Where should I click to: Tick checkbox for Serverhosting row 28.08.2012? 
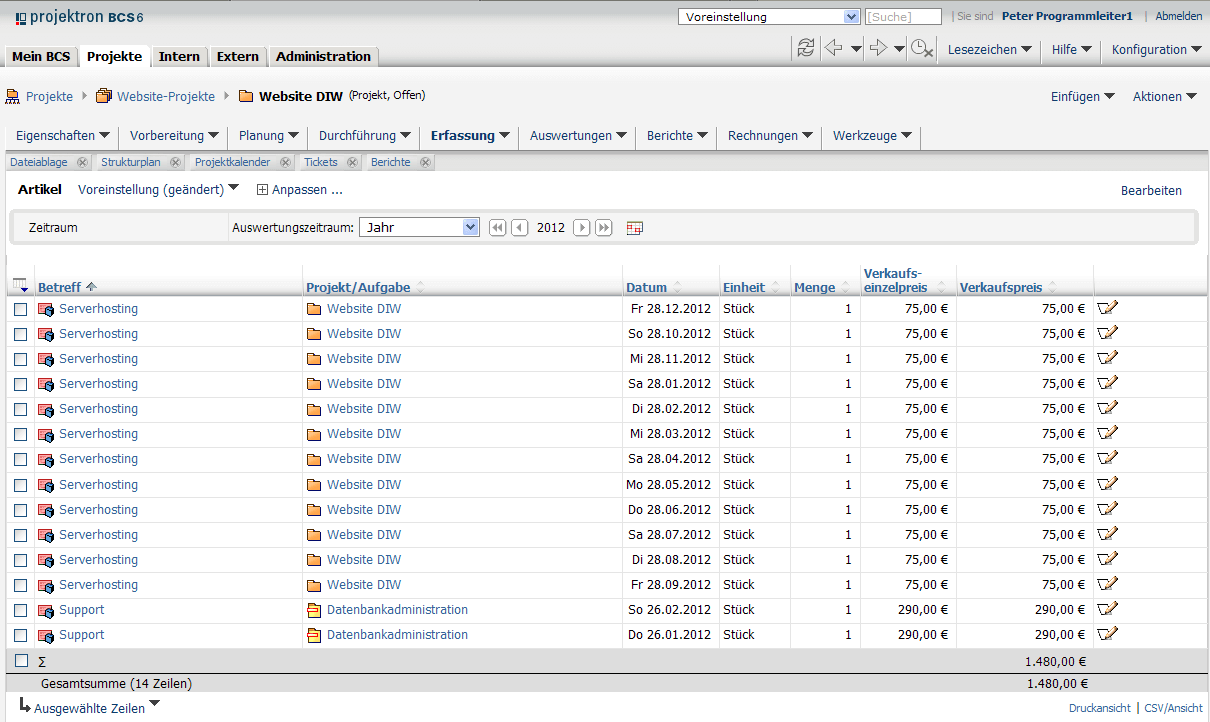coord(21,560)
